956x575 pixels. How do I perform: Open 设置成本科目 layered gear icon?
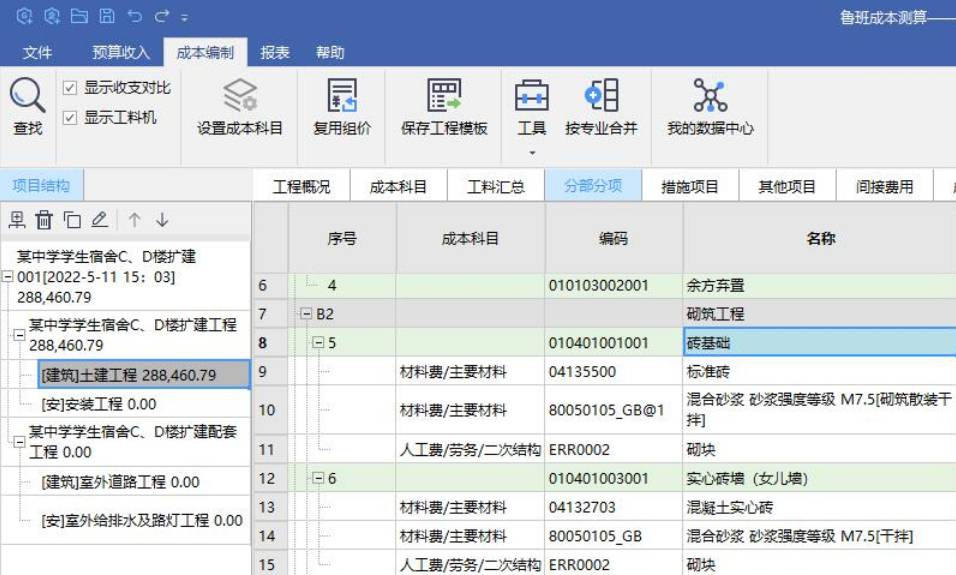coord(240,95)
